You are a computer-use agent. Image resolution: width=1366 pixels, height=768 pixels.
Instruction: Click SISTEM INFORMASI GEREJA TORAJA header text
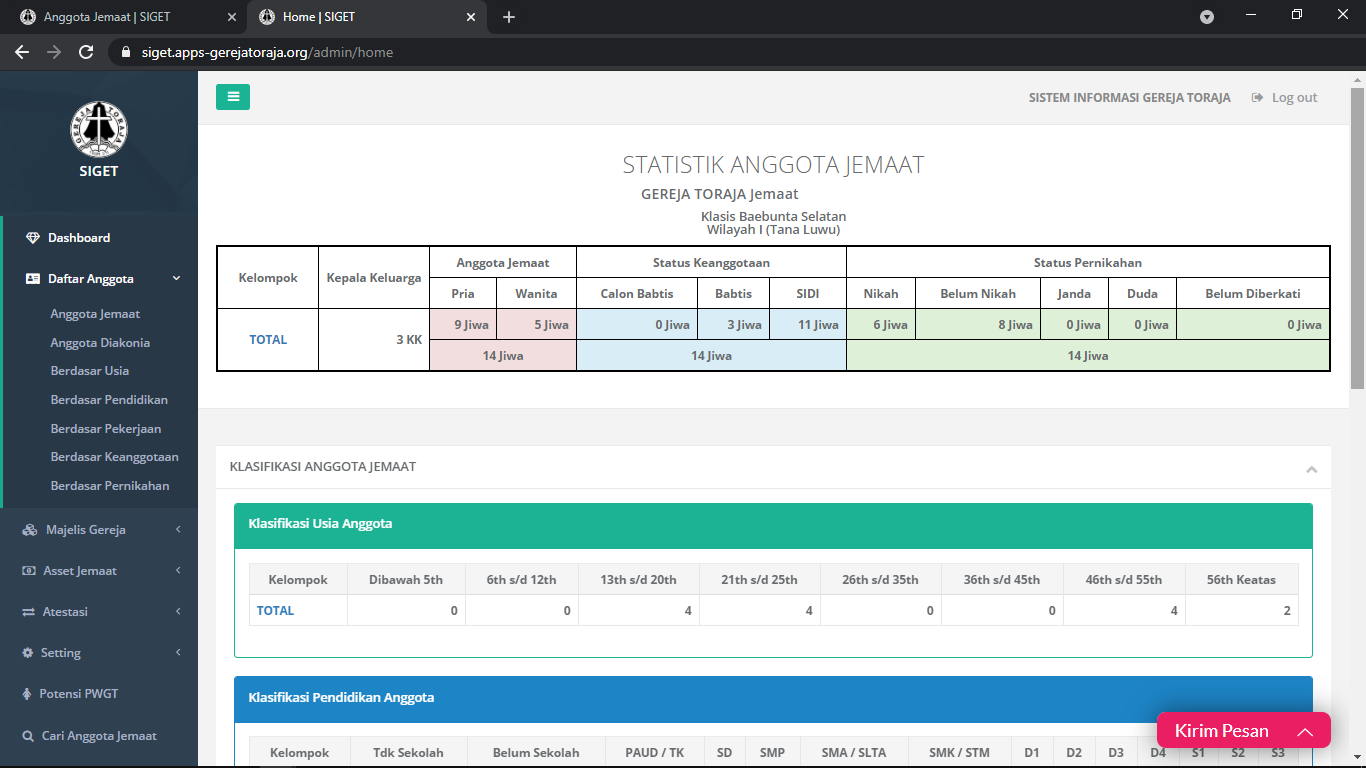click(x=1129, y=98)
